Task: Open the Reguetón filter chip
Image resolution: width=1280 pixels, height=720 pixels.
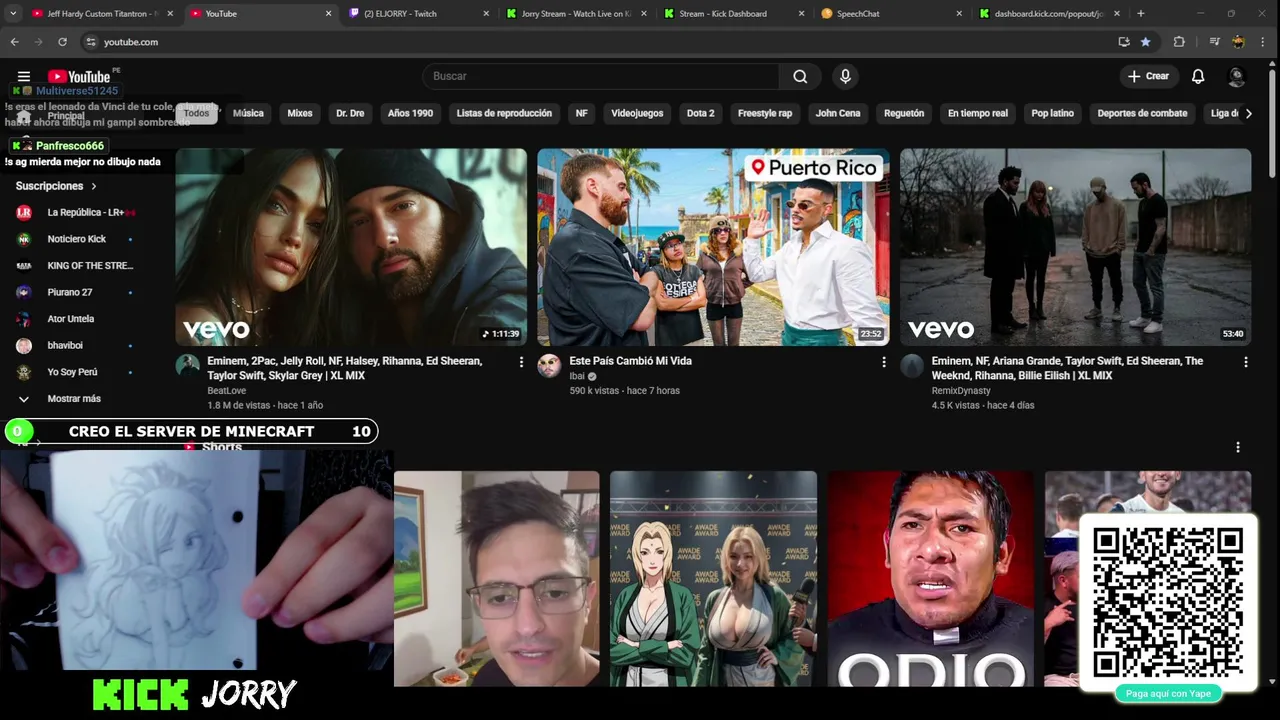Action: coord(904,113)
